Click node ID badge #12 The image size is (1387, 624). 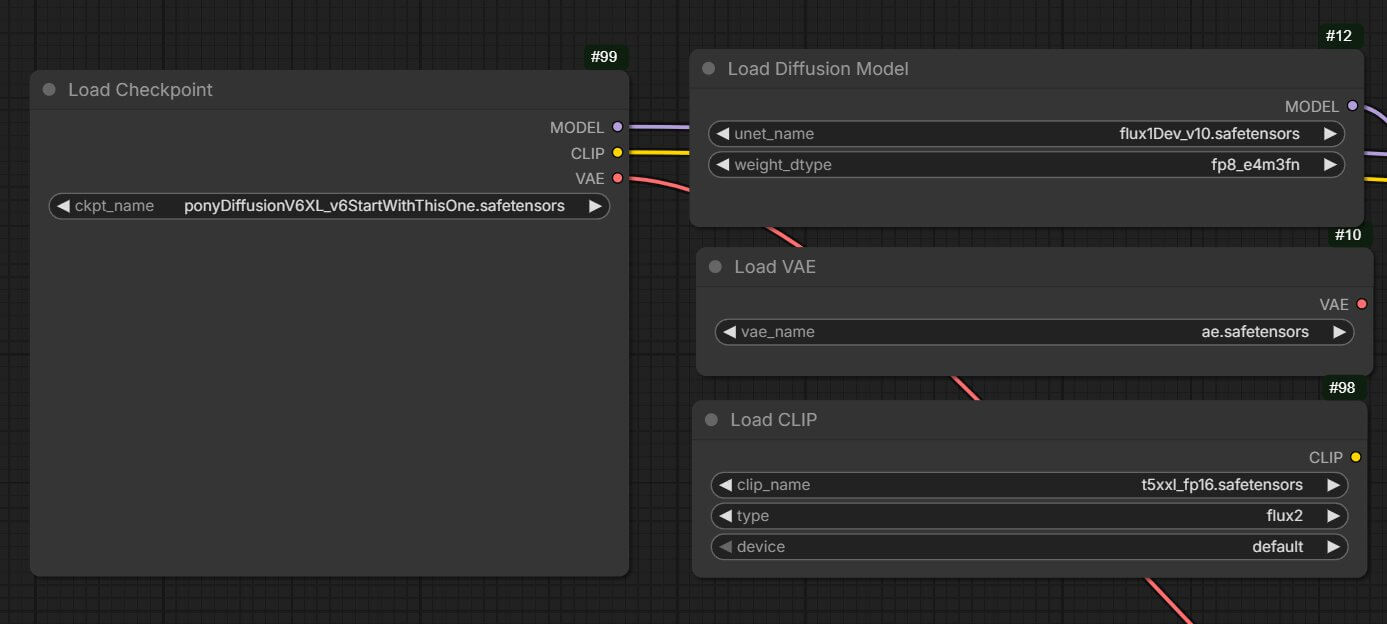pos(1339,36)
